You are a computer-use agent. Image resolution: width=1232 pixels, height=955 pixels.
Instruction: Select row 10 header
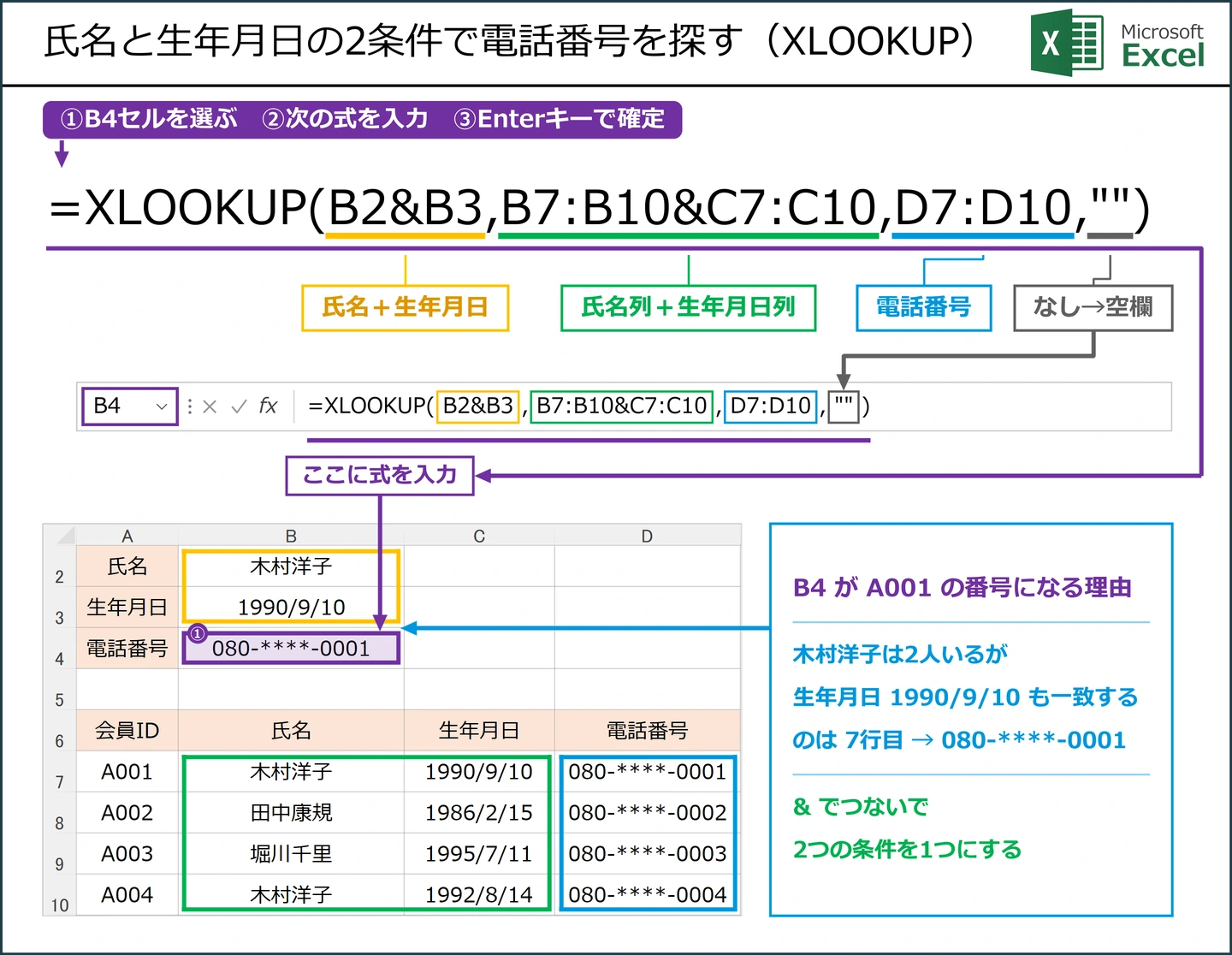tap(59, 895)
